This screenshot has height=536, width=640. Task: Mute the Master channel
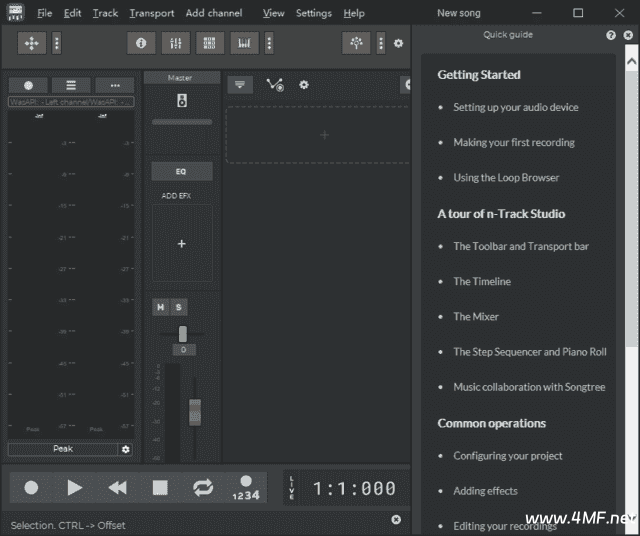[x=160, y=307]
